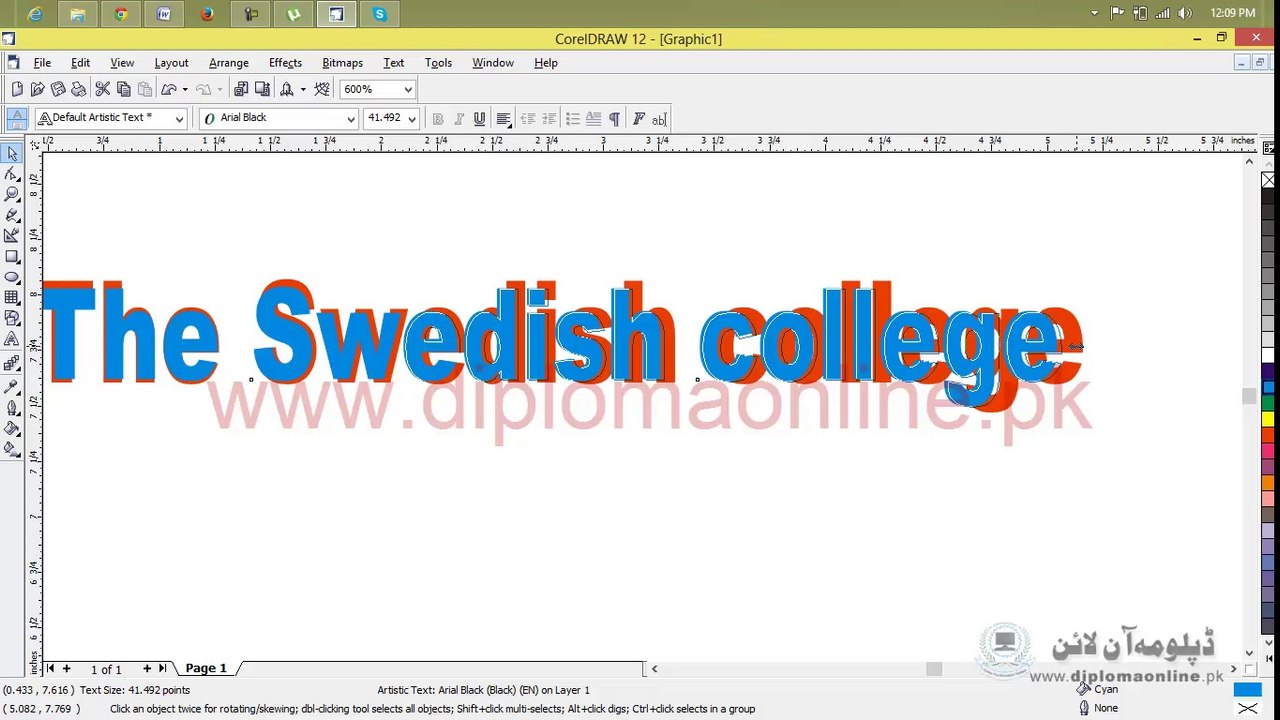Open Chrome from the taskbar
Screen dimensions: 1280x720
pyautogui.click(x=121, y=14)
